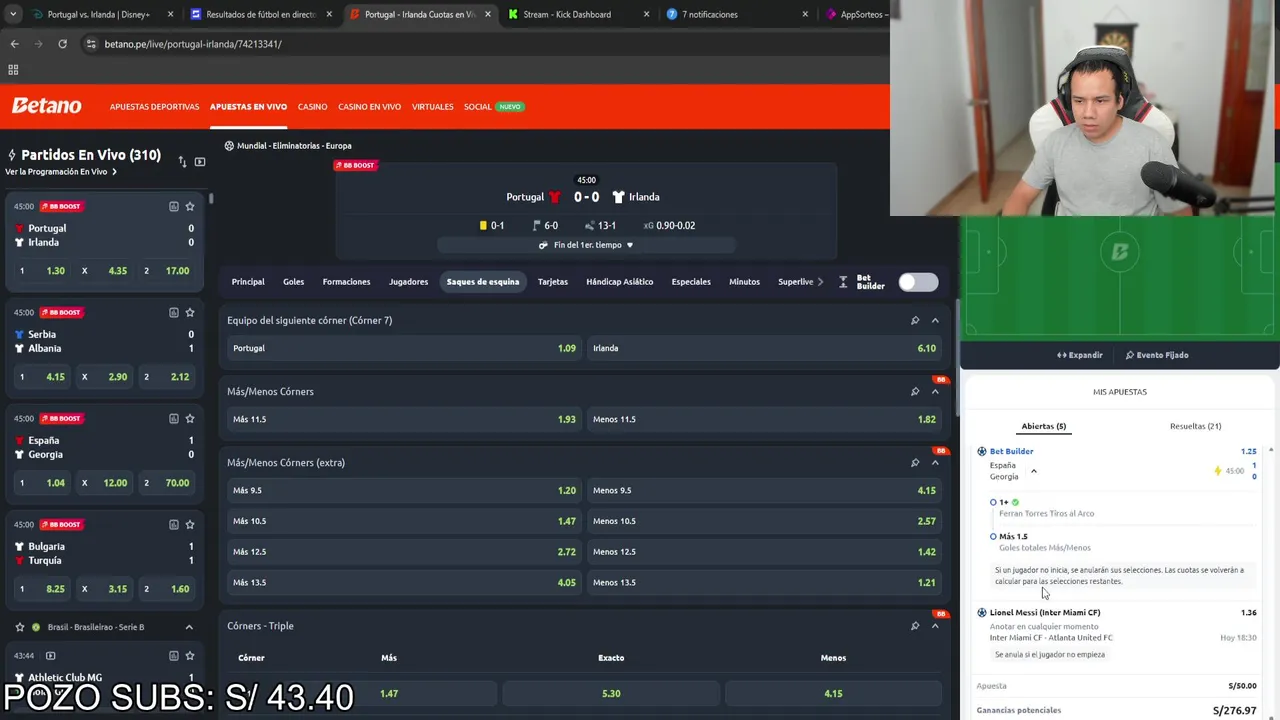Open Casino en Vivo menu item

click(x=369, y=107)
